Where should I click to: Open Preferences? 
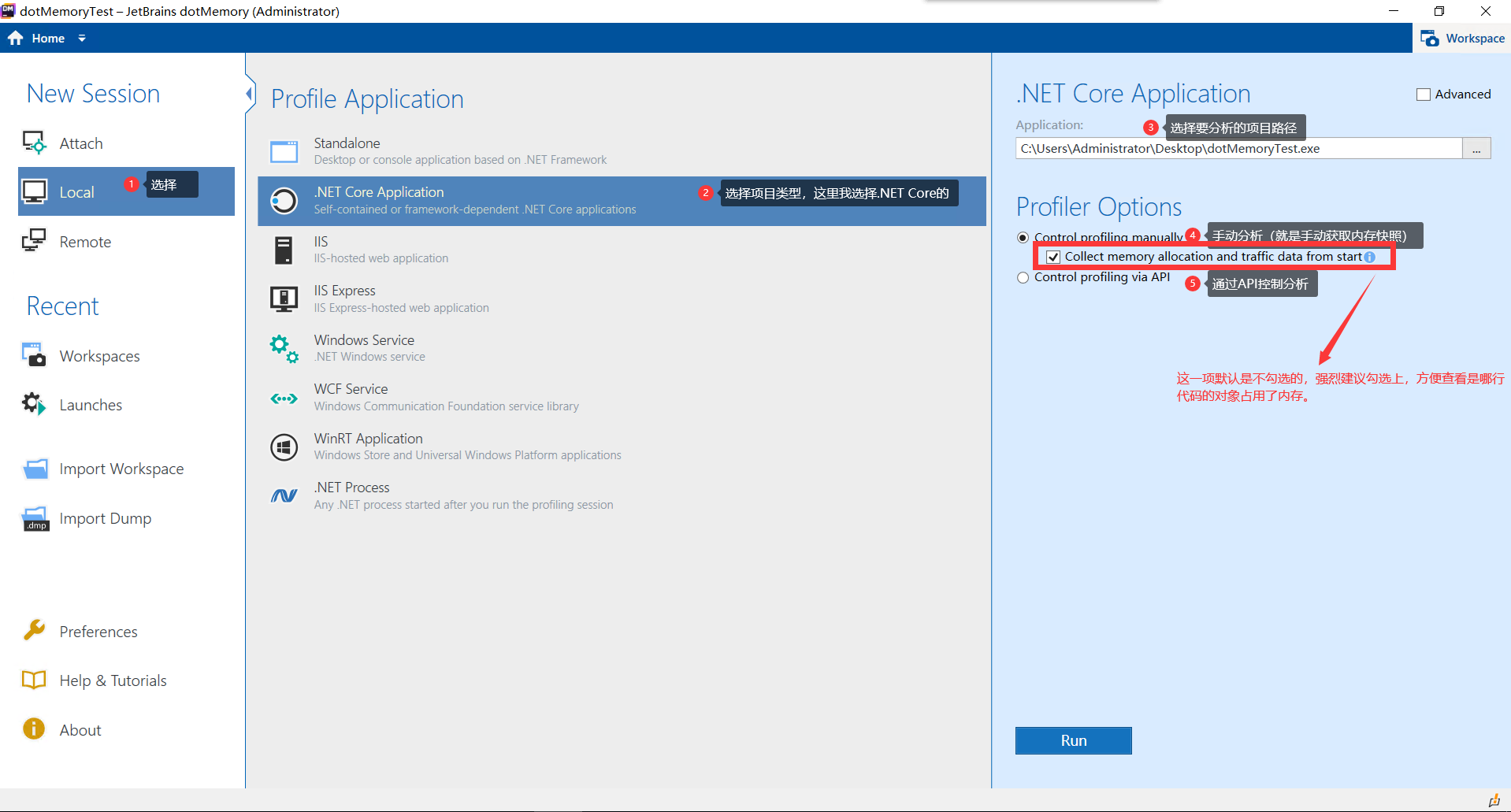tap(98, 632)
